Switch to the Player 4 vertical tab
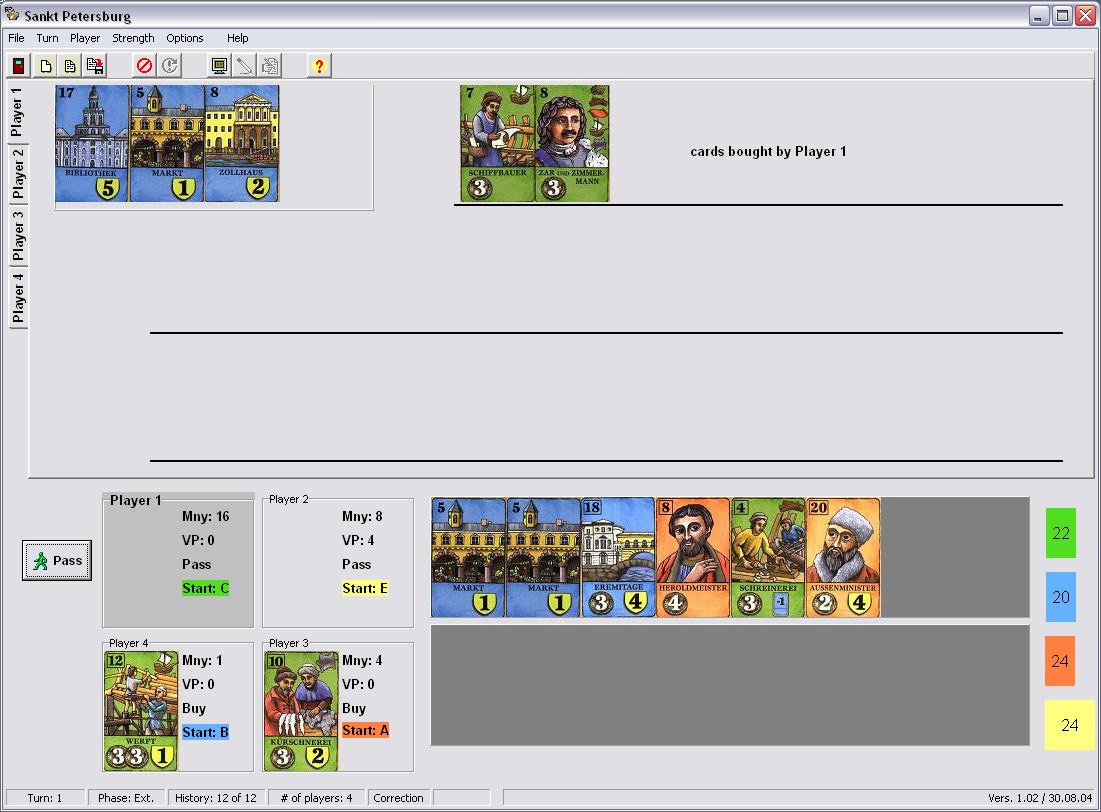 pos(18,298)
